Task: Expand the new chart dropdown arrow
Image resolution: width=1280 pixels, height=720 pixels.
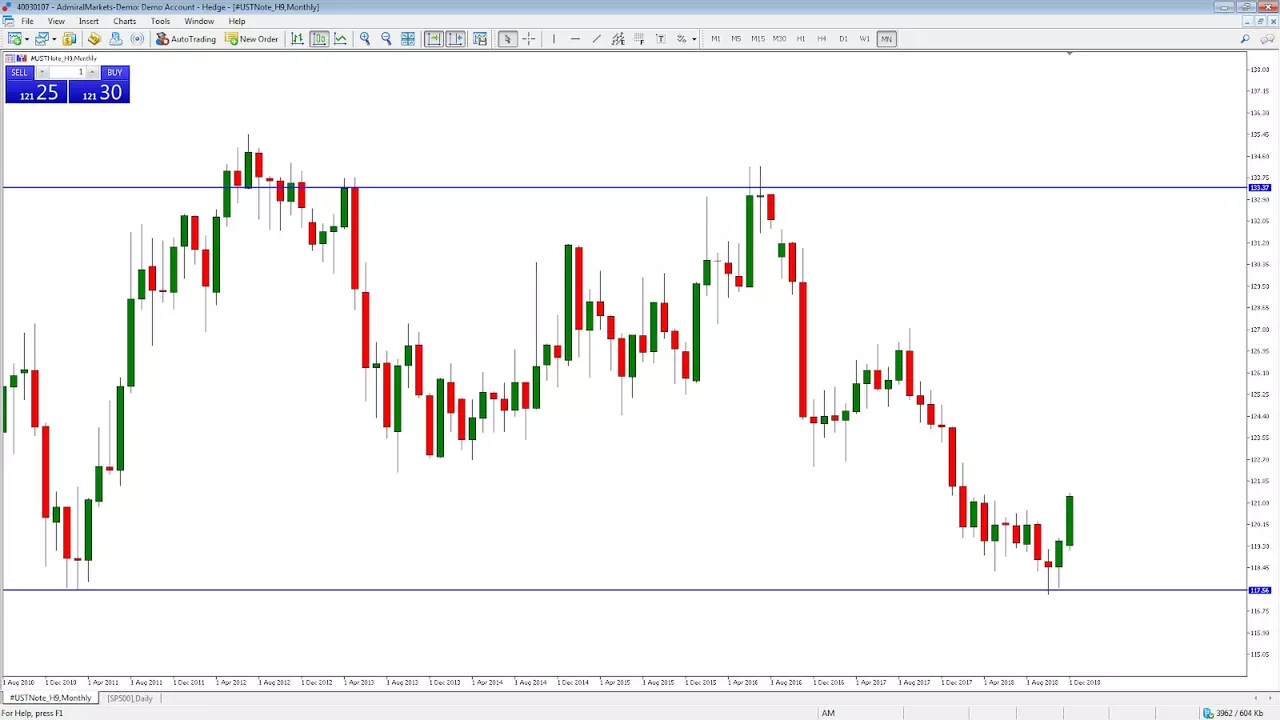Action: tap(27, 39)
